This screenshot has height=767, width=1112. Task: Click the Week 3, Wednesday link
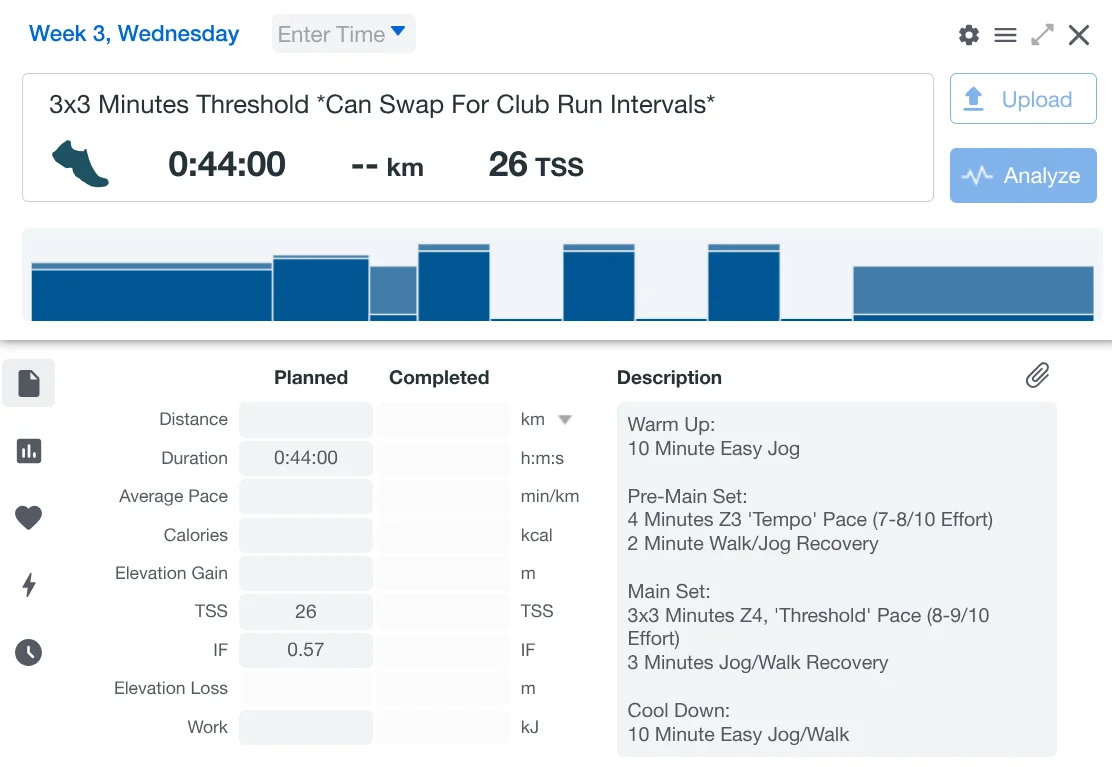(134, 34)
